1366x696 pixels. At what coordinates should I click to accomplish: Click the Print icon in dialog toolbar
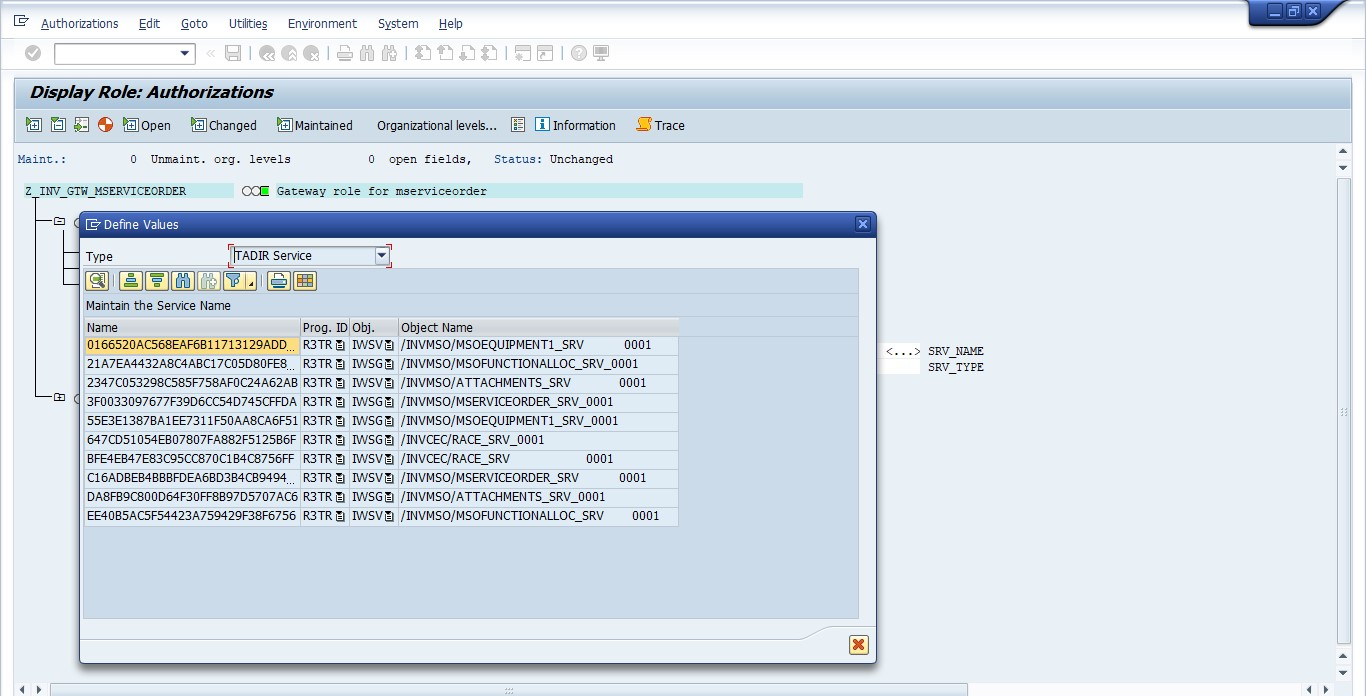pos(279,281)
